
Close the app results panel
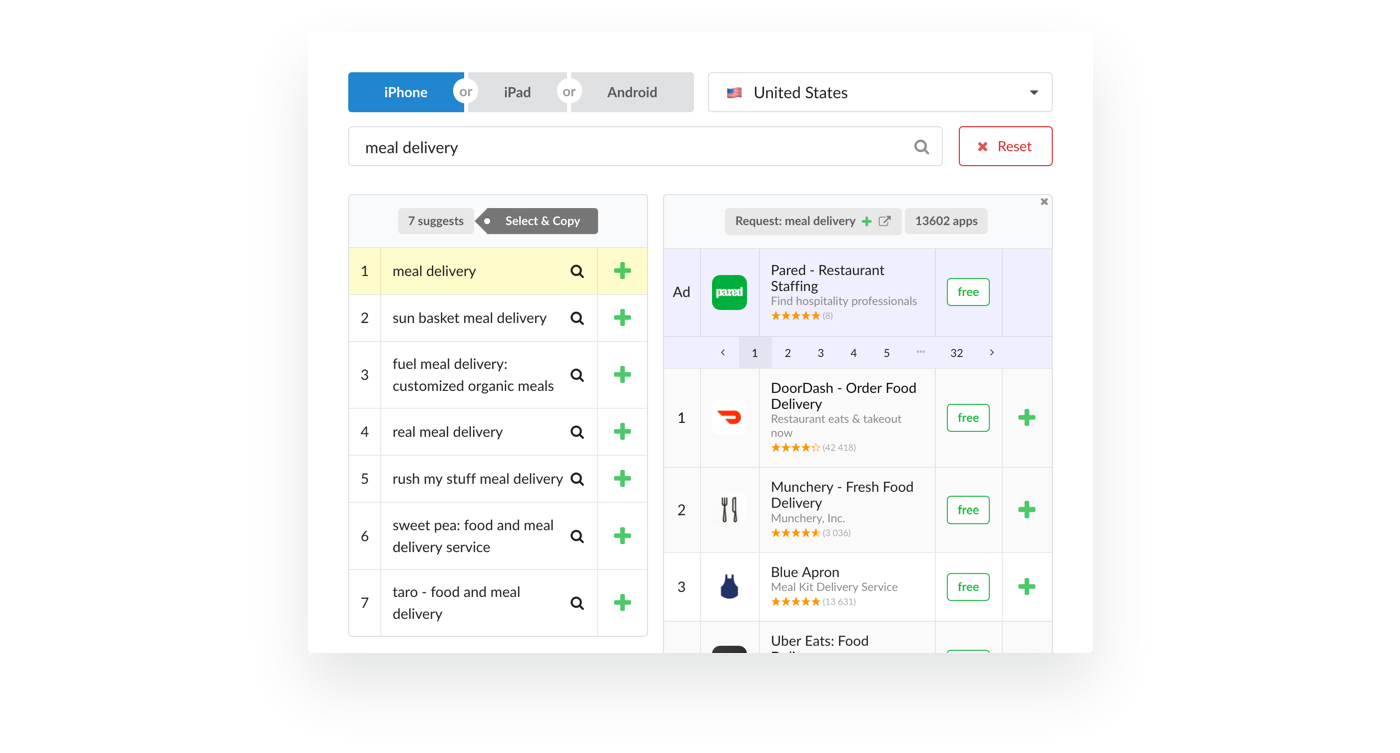pos(1044,202)
